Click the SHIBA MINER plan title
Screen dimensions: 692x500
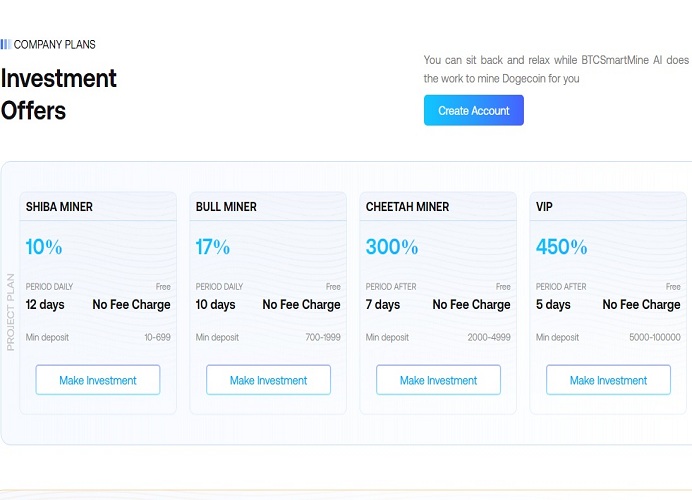tap(59, 207)
